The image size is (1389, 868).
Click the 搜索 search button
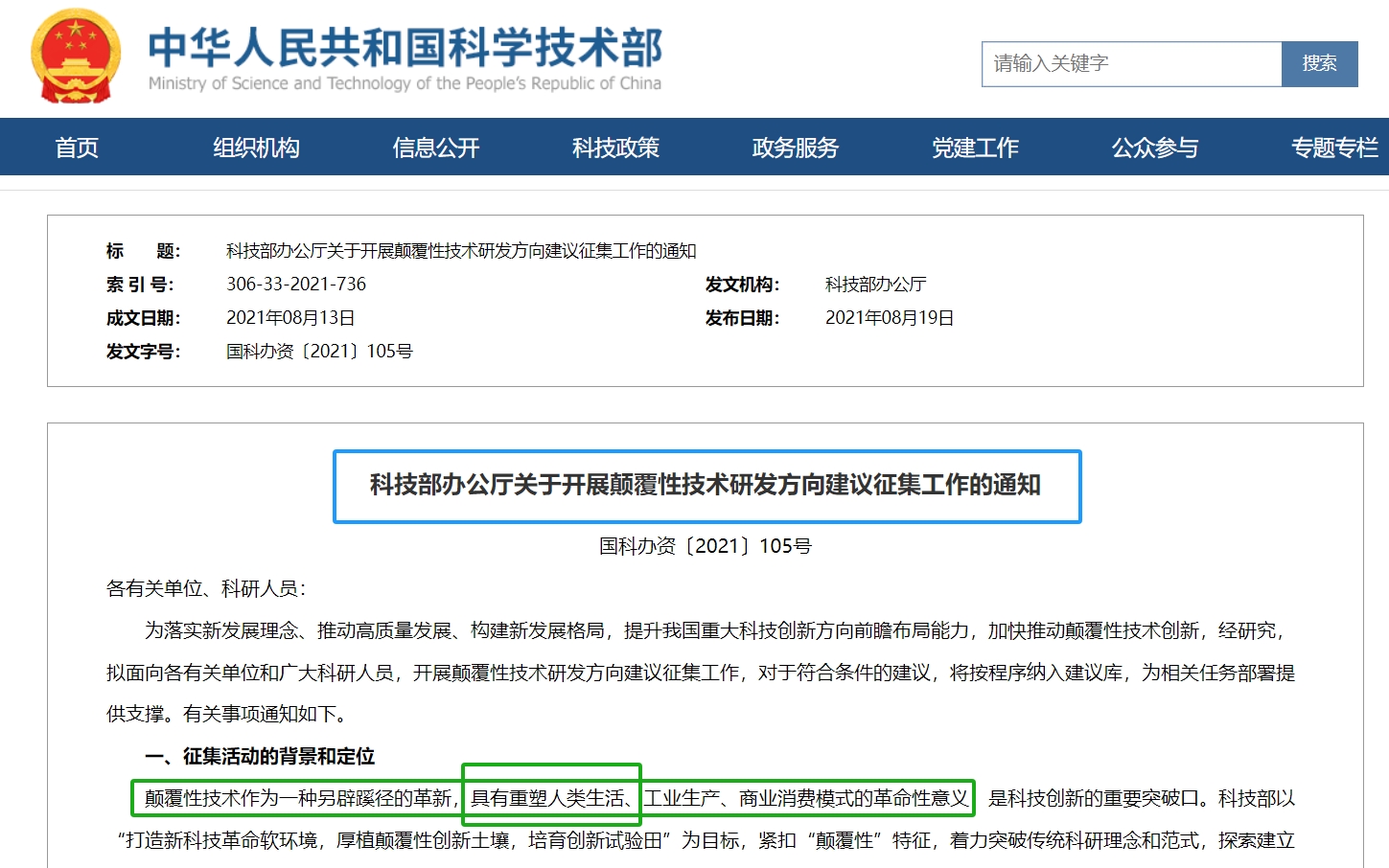pyautogui.click(x=1320, y=64)
